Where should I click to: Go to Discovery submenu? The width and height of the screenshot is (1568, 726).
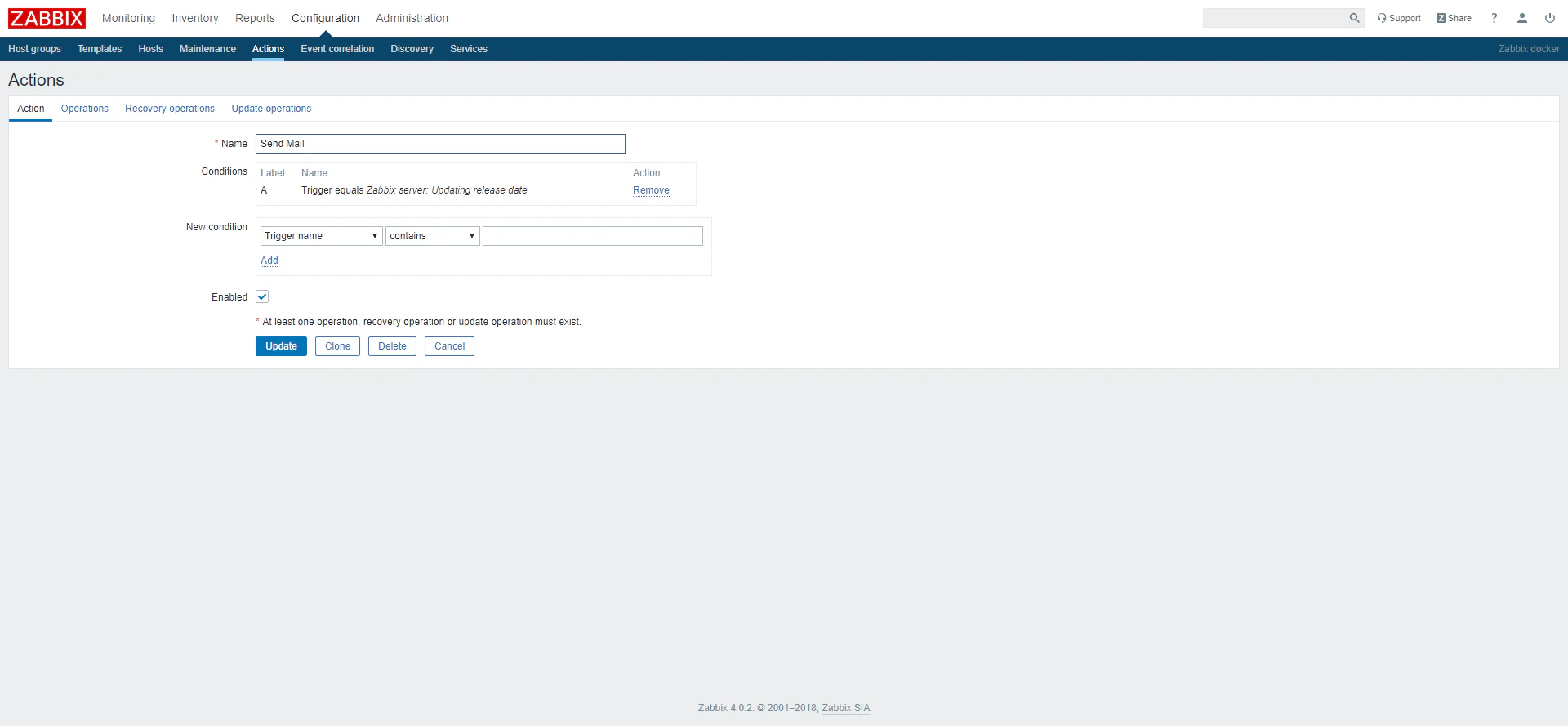pos(412,49)
